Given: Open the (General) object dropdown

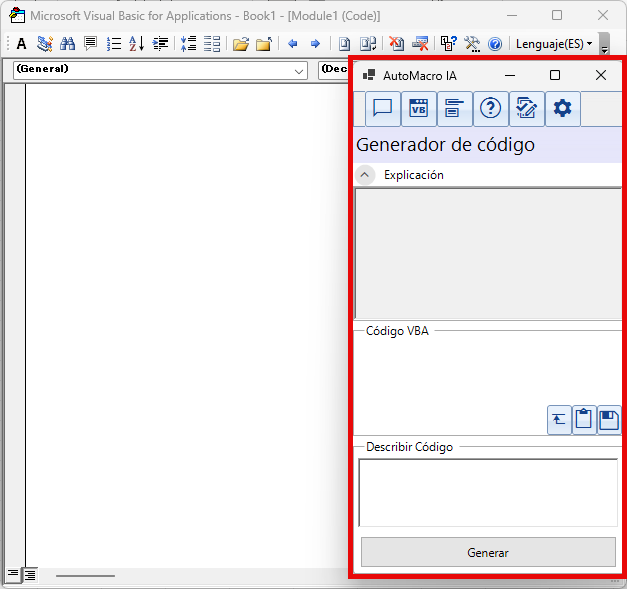Looking at the screenshot, I should tap(160, 70).
